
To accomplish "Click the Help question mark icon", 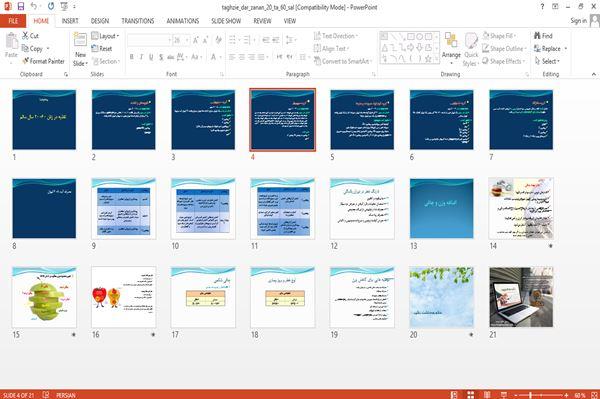I will [x=542, y=7].
